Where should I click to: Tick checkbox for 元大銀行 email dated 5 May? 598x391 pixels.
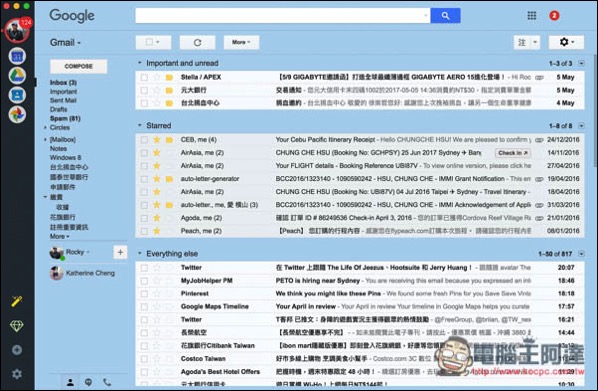[x=144, y=90]
